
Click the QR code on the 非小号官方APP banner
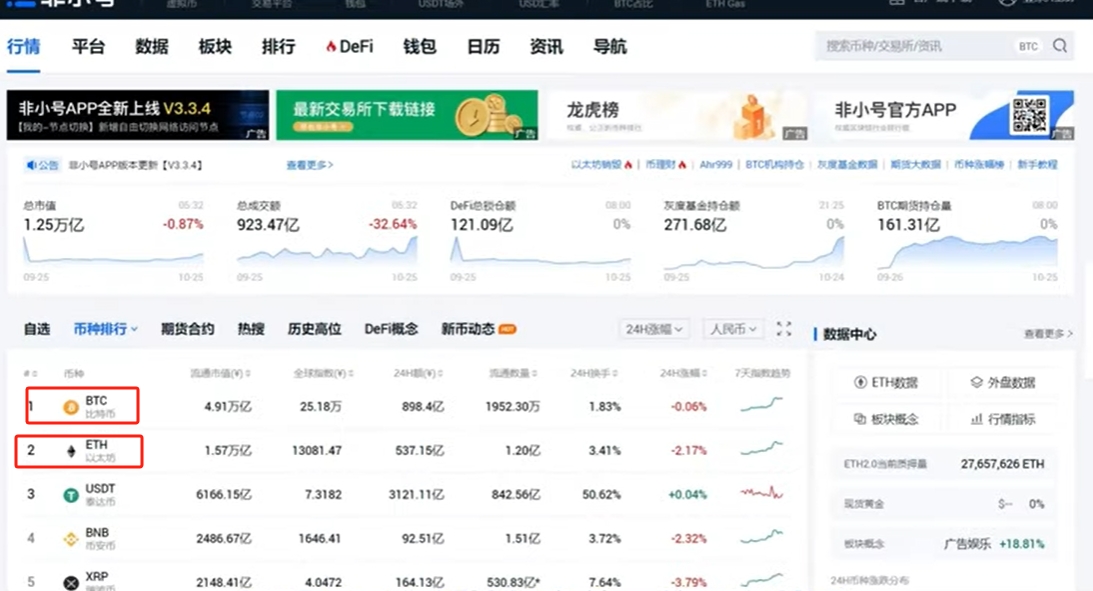tap(1030, 115)
